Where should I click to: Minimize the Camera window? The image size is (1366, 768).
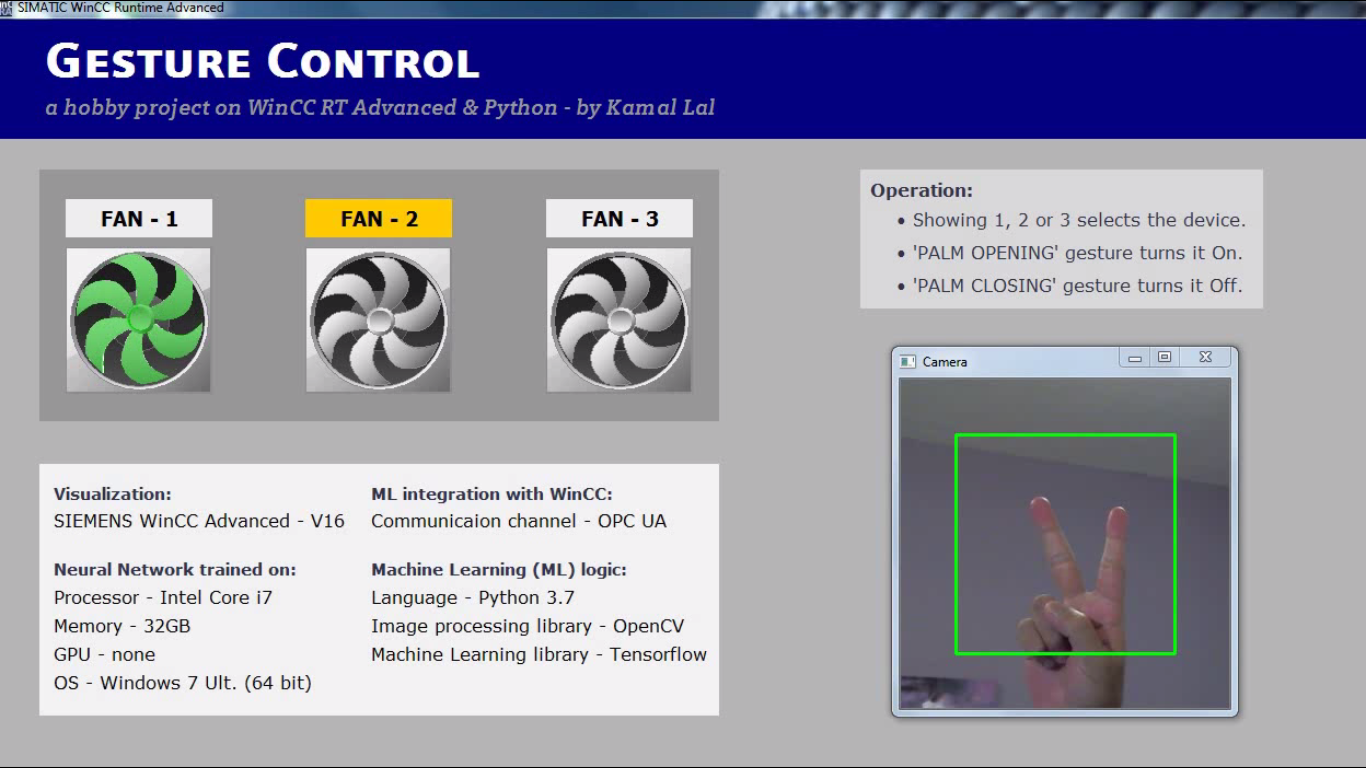pos(1134,356)
